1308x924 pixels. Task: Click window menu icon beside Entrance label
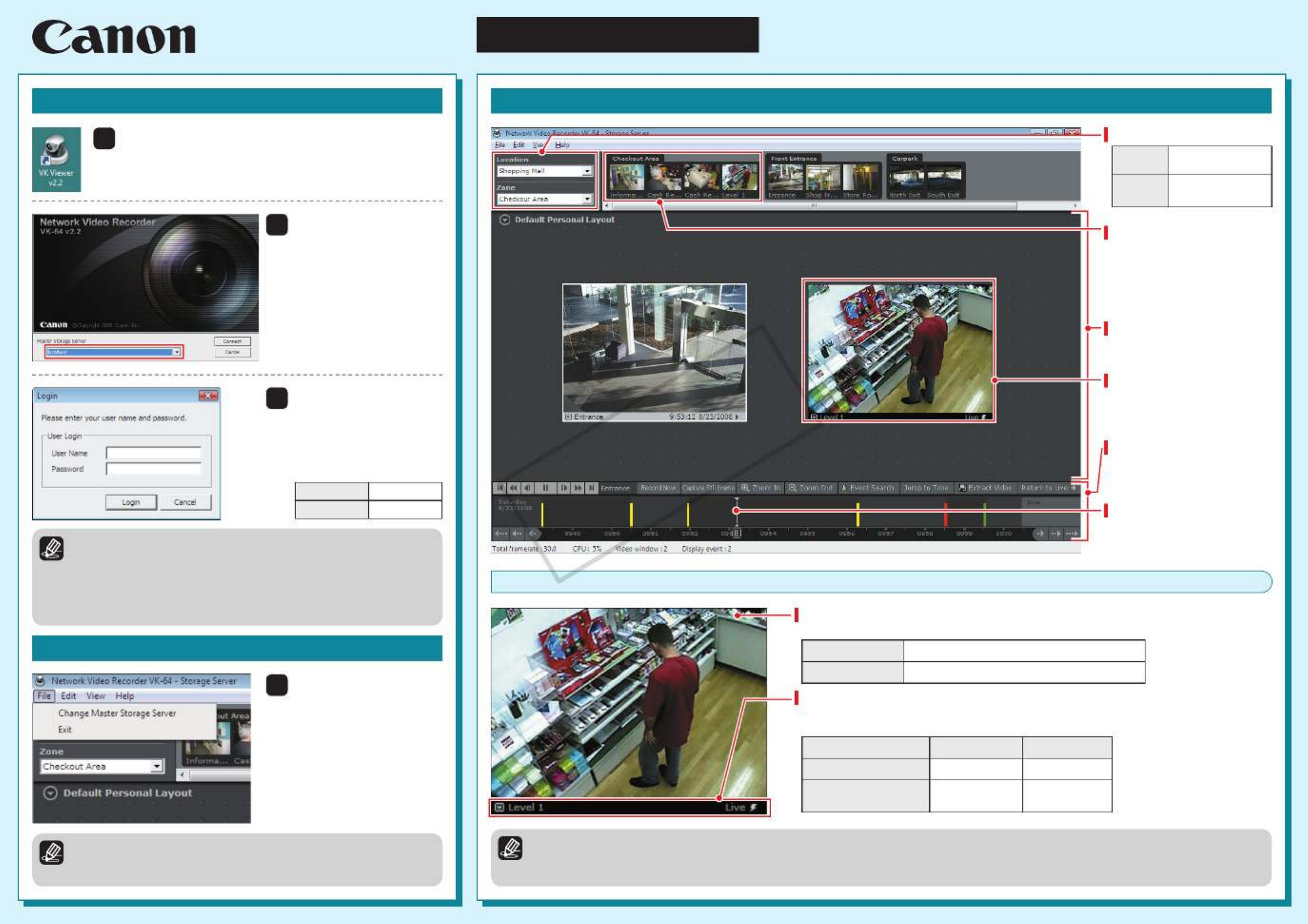click(x=568, y=417)
